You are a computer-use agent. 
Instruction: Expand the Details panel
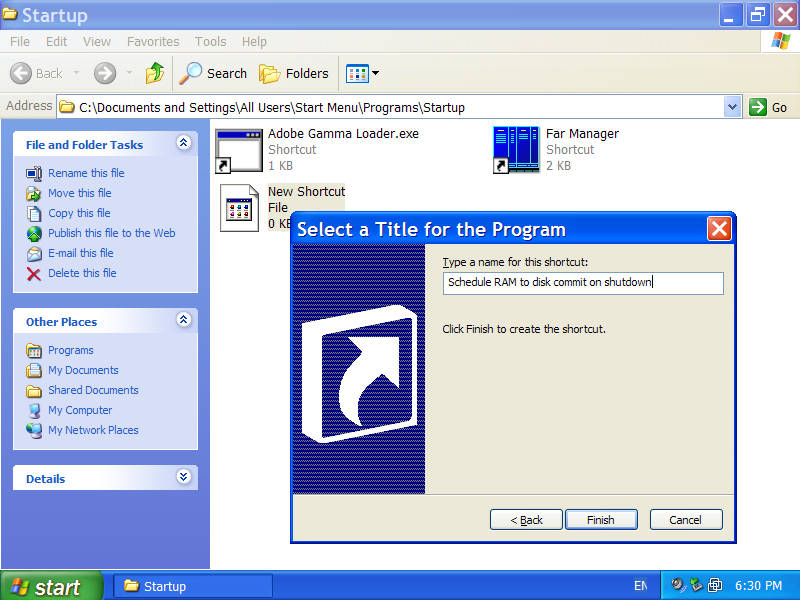click(x=184, y=477)
